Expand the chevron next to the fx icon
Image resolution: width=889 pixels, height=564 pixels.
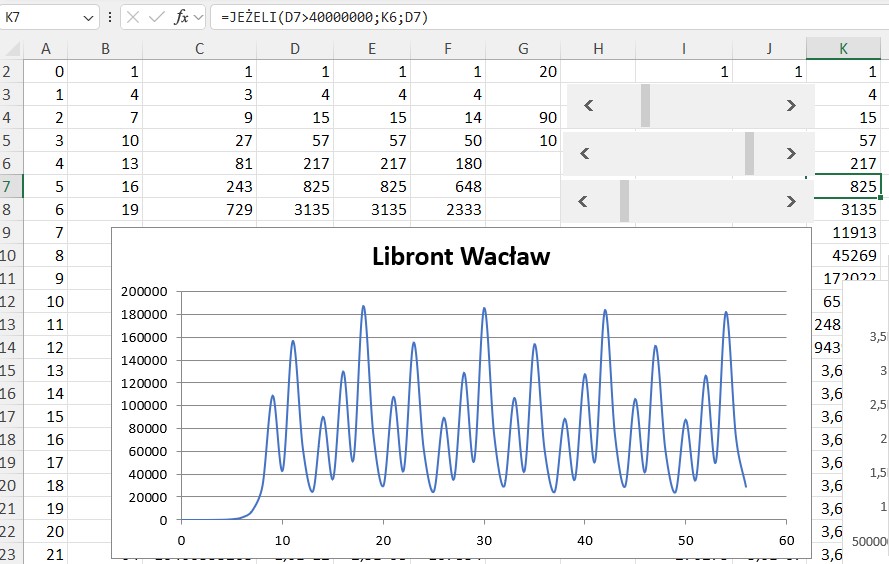coord(199,17)
